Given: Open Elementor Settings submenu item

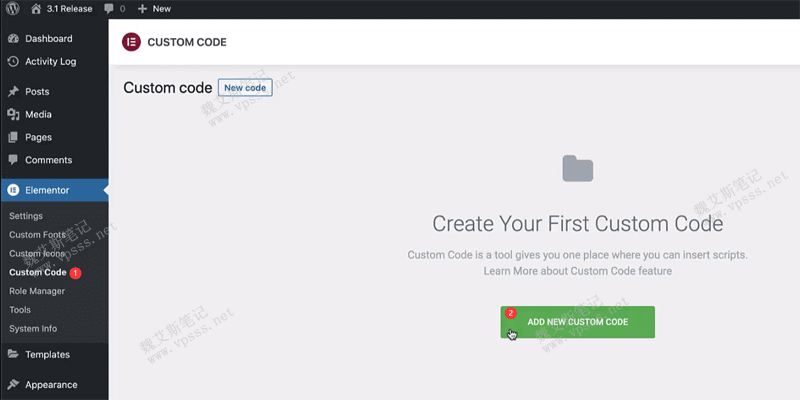Looking at the screenshot, I should [x=26, y=216].
